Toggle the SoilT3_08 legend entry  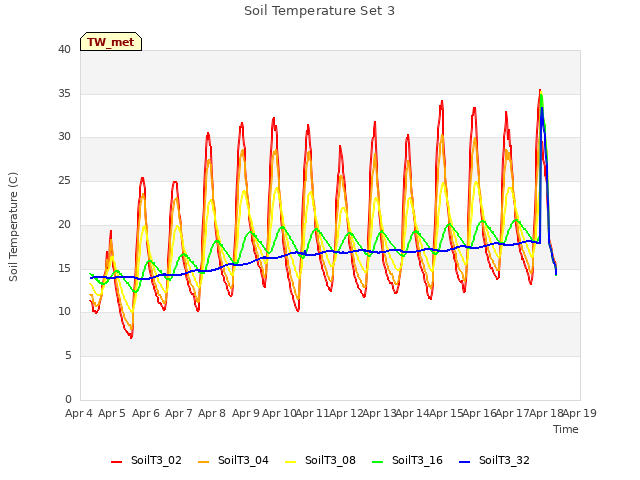pos(320,460)
